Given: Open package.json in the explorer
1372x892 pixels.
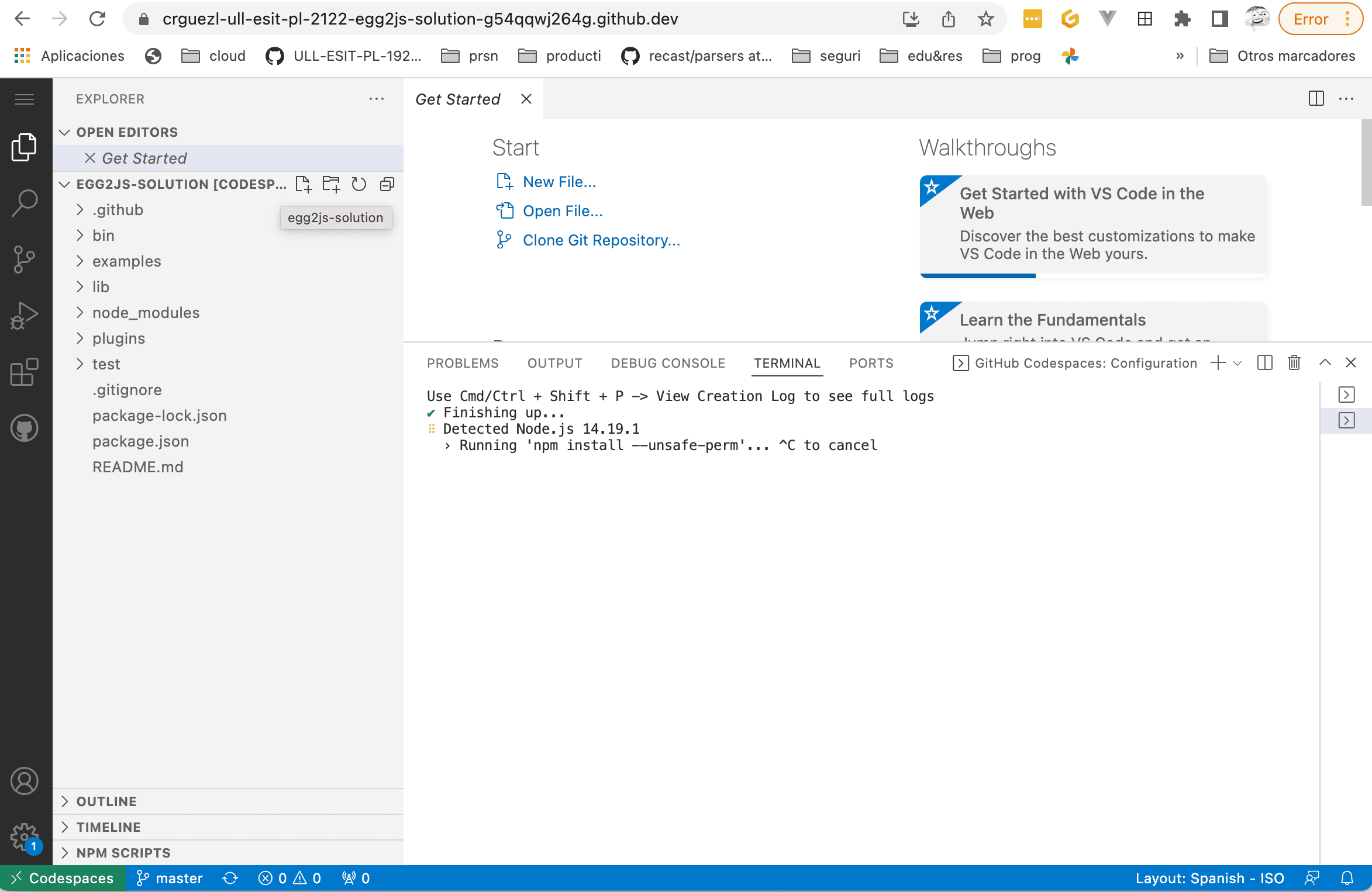Looking at the screenshot, I should tap(140, 441).
